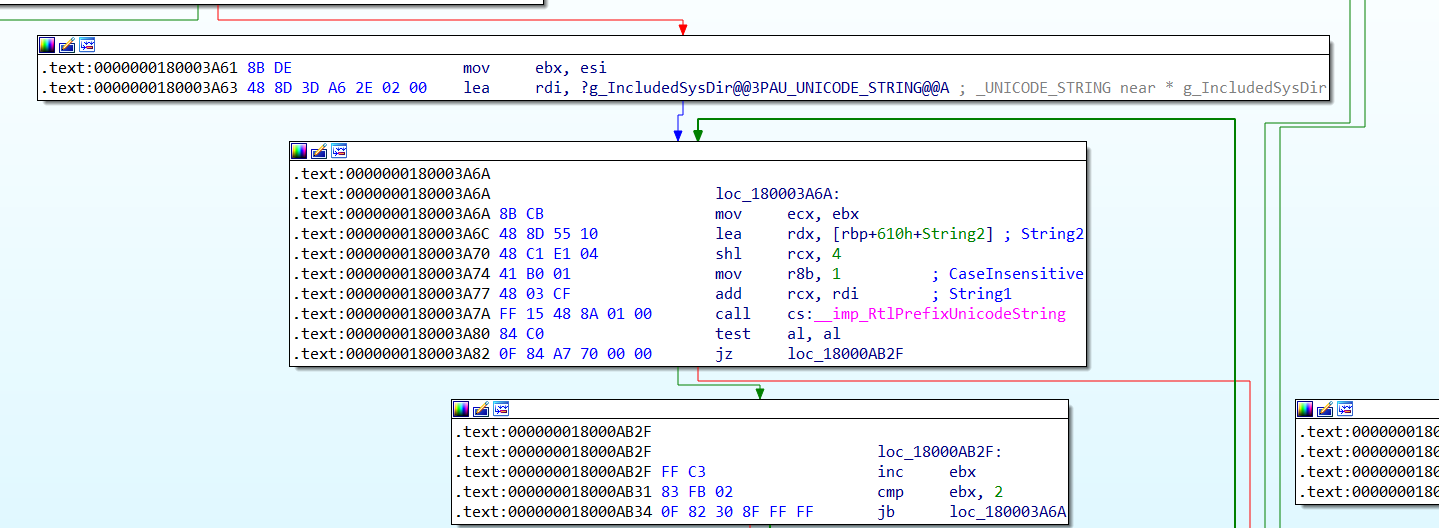The image size is (1439, 528).
Task: Click opcode bytes 'FF C3'
Action: point(683,472)
